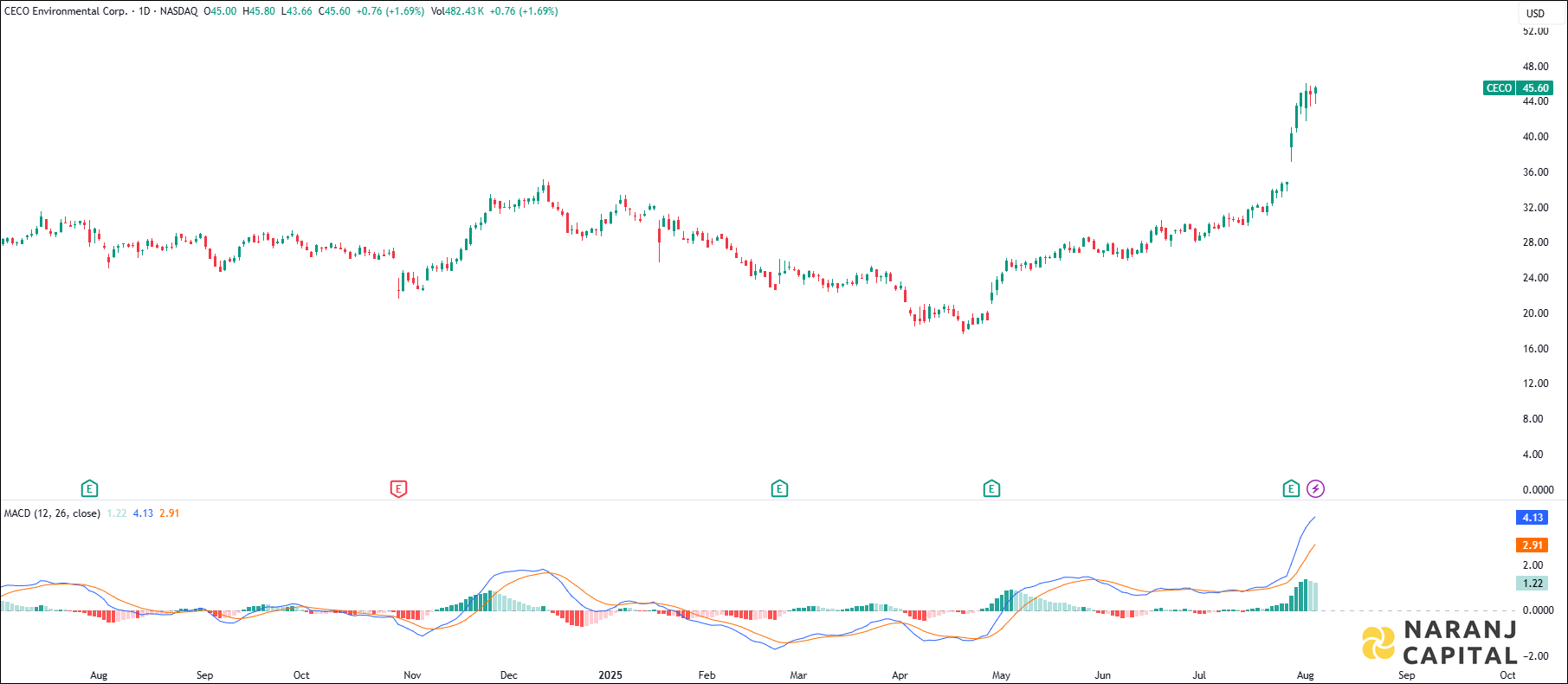Click the O45.00 open value in header
This screenshot has width=1568, height=684.
click(x=220, y=11)
